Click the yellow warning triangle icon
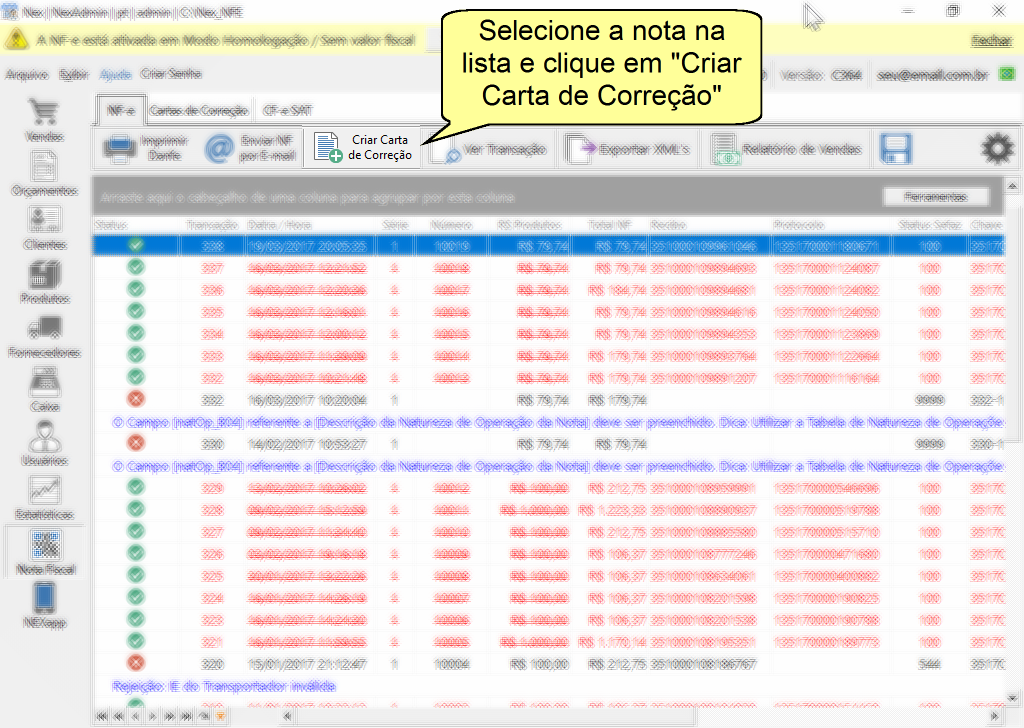The width and height of the screenshot is (1024, 728). click(16, 40)
